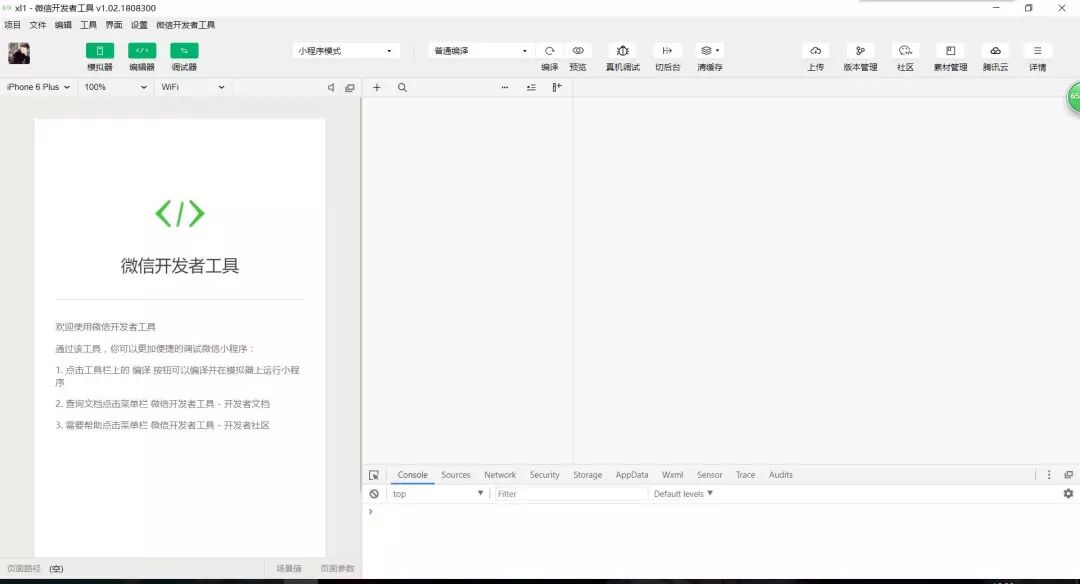Switch to the Sources tab

coord(456,475)
